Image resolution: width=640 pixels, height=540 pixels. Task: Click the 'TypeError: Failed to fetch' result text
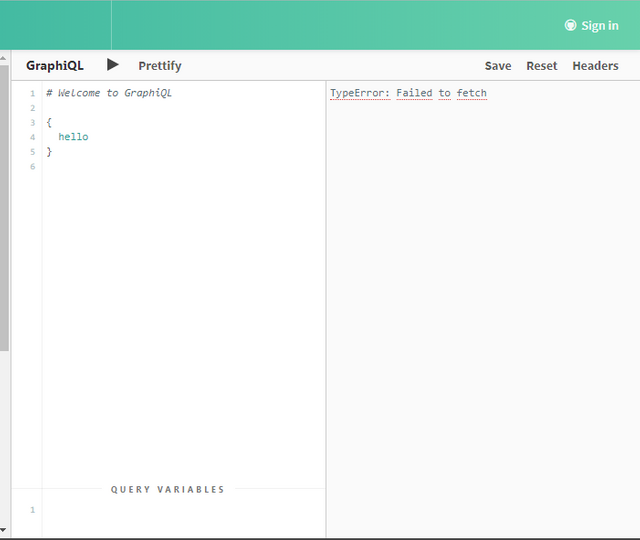click(x=408, y=93)
